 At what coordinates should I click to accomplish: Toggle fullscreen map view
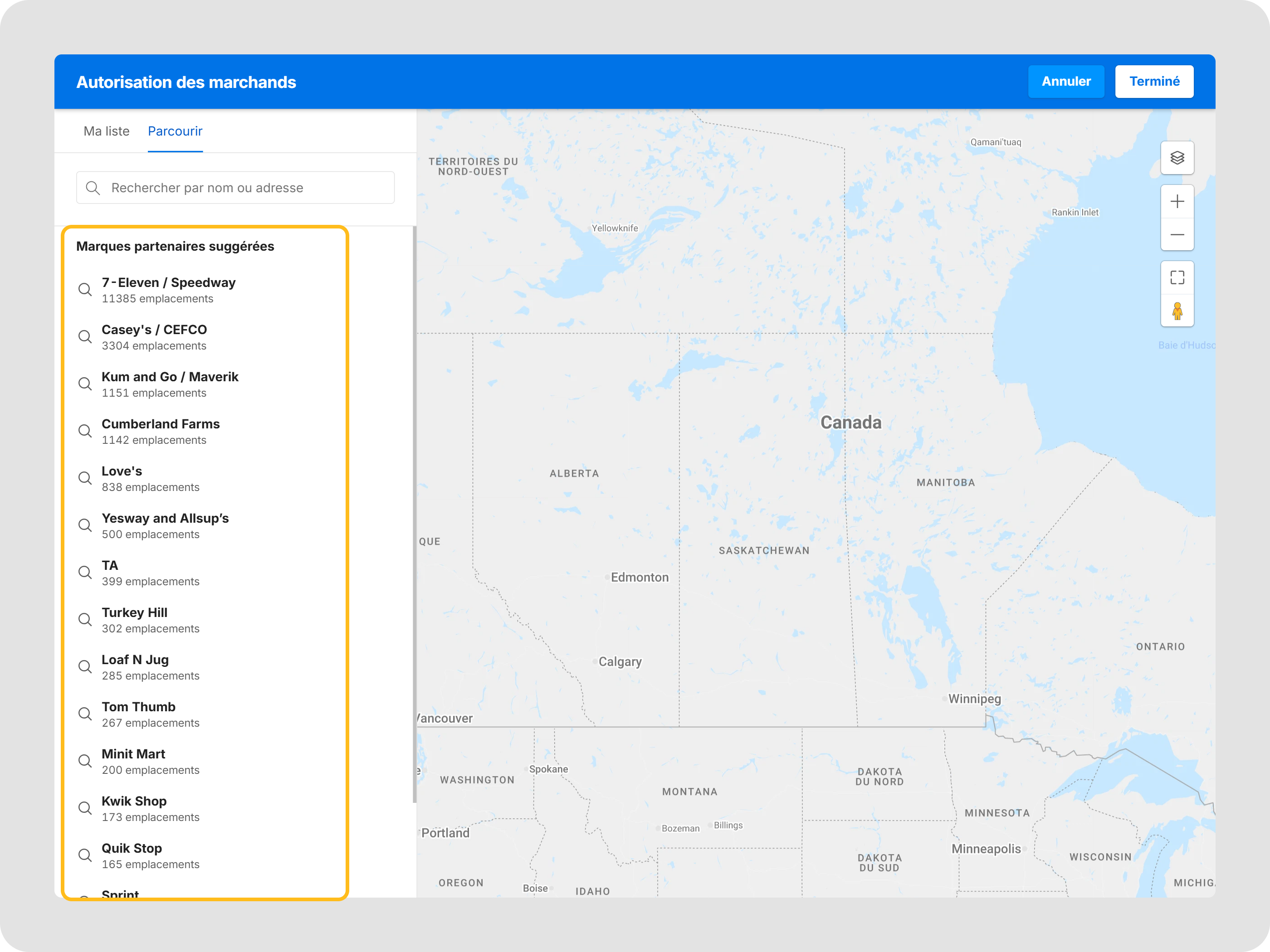coord(1177,278)
